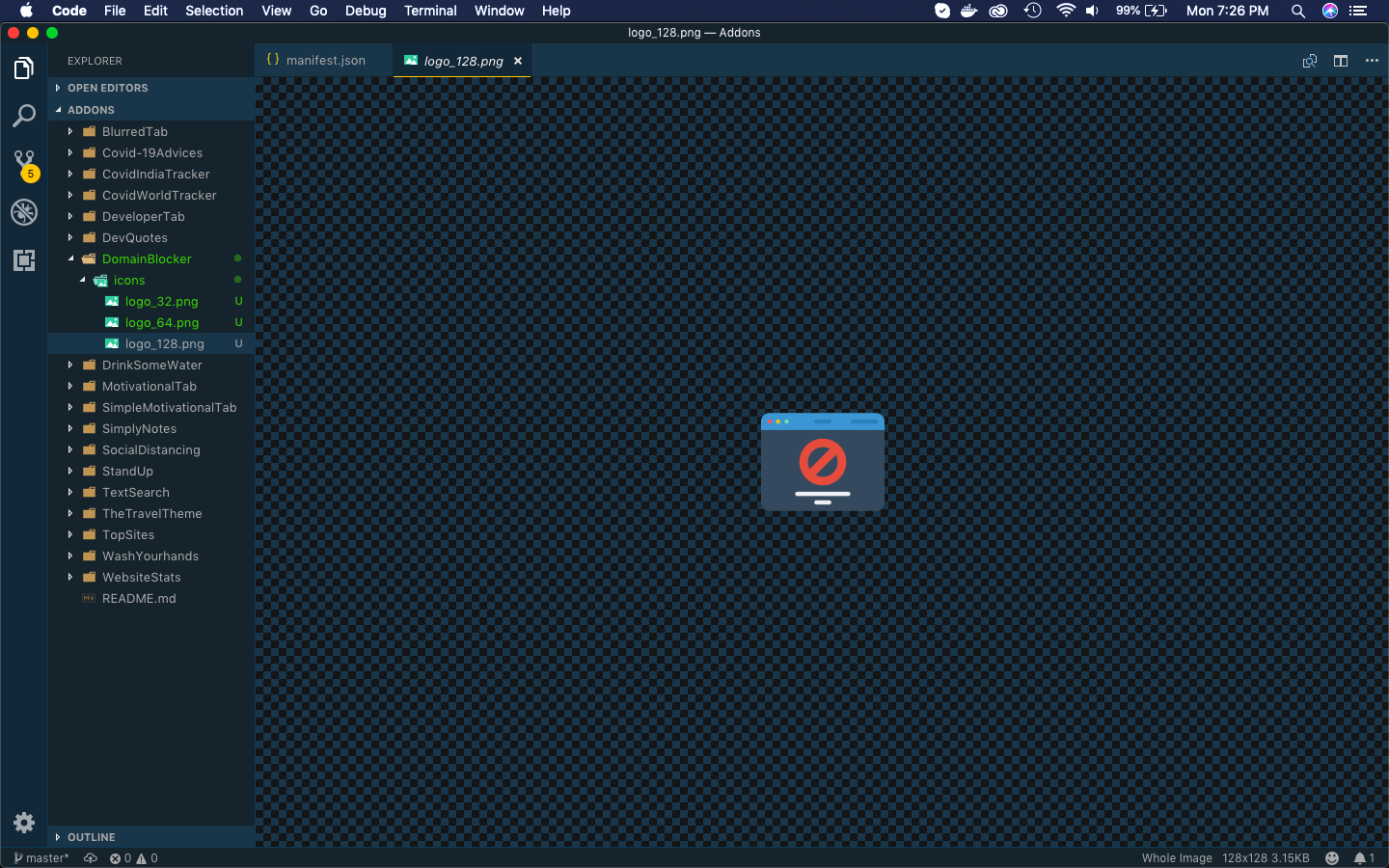This screenshot has width=1389, height=868.
Task: Split the editor to the right
Action: tap(1341, 61)
